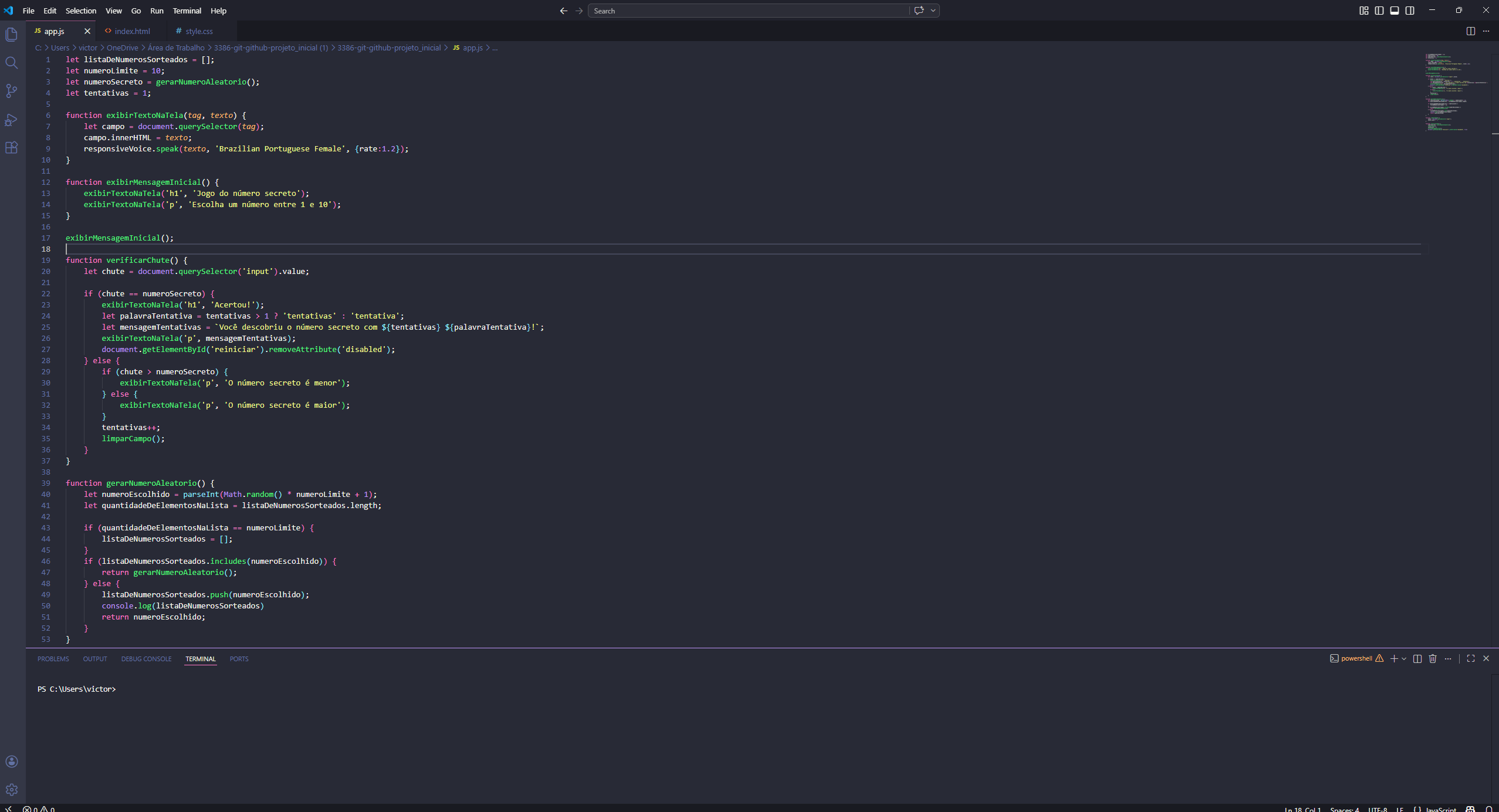Click the OneDrive breadcrumb link

click(x=122, y=48)
